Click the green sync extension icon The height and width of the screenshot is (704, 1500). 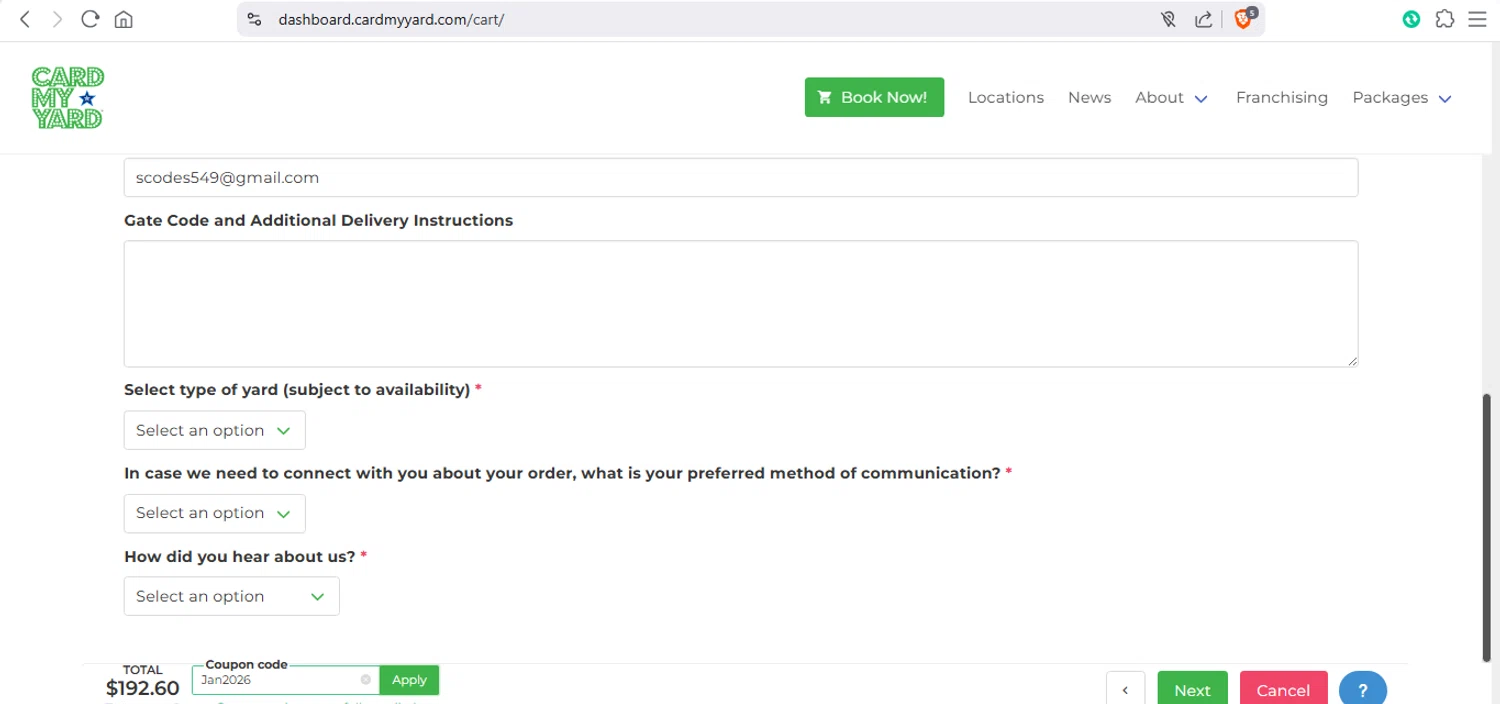pos(1411,19)
